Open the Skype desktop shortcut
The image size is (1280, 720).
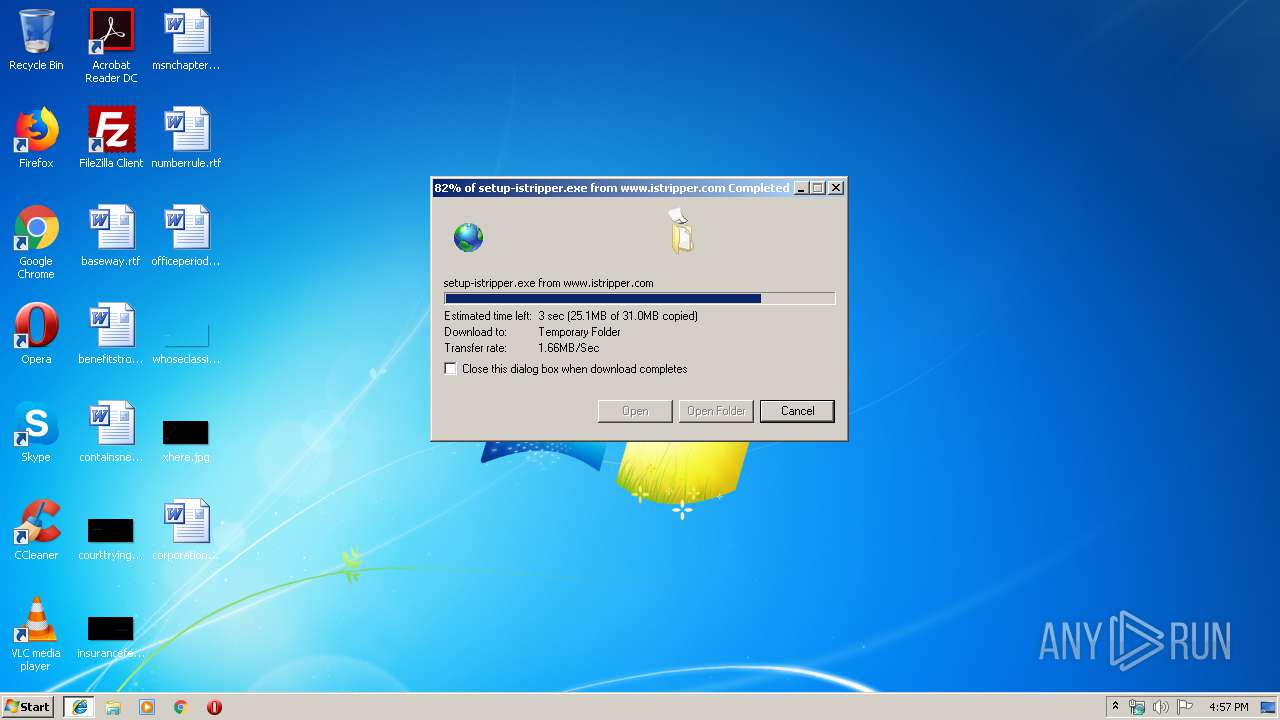(x=36, y=432)
